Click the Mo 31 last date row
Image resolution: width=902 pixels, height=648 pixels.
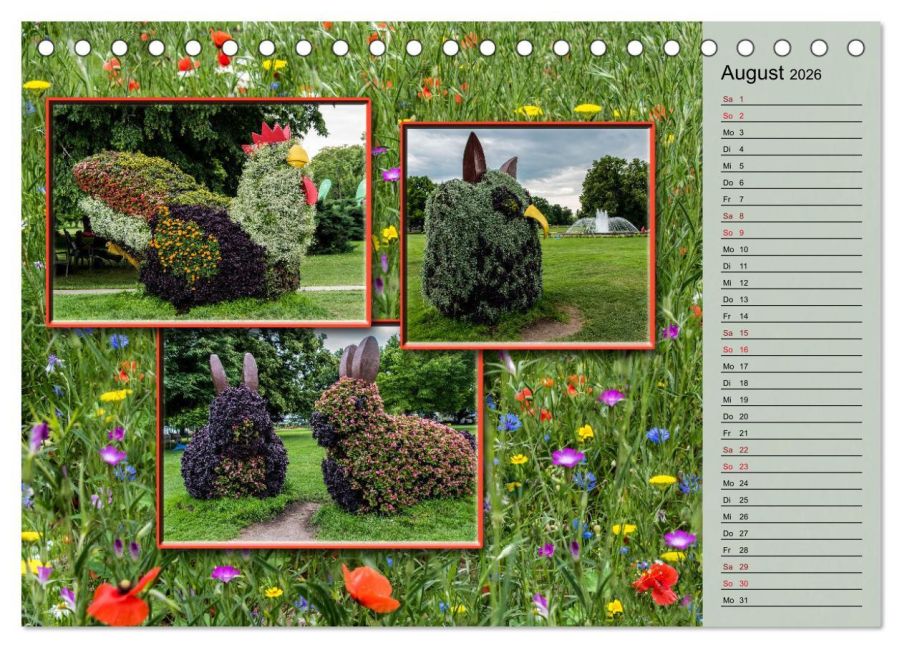(792, 600)
